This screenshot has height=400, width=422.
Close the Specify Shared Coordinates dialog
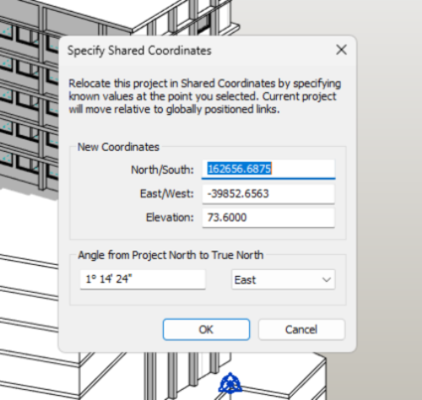(341, 50)
